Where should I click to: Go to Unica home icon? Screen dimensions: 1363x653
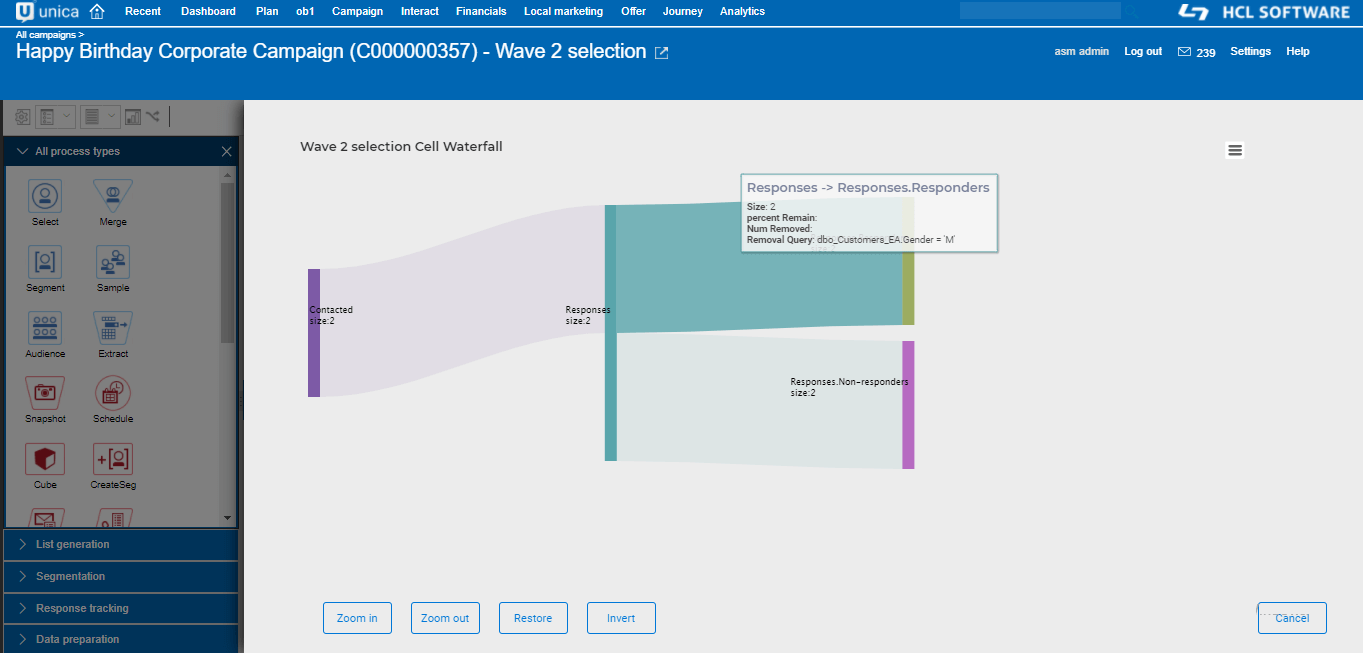[97, 12]
